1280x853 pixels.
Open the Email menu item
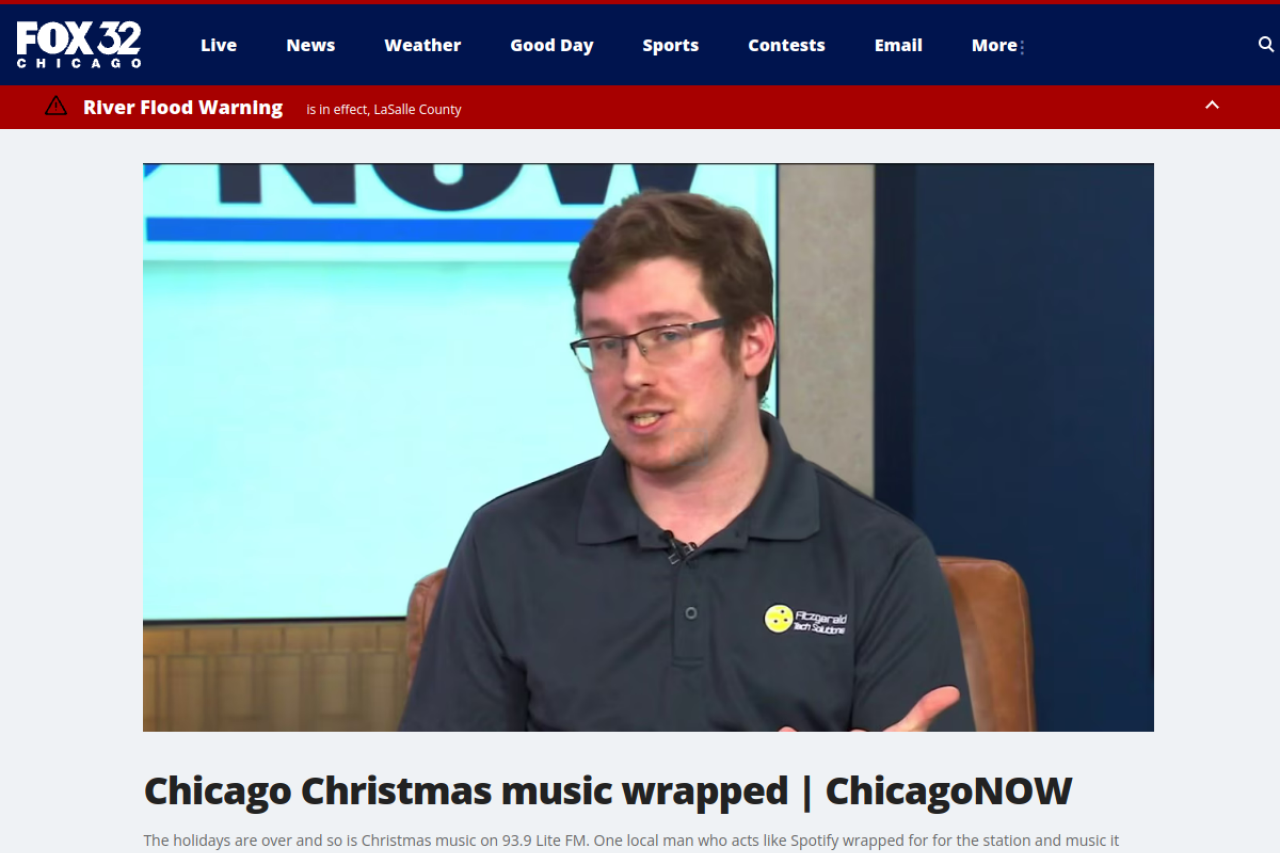[x=898, y=45]
